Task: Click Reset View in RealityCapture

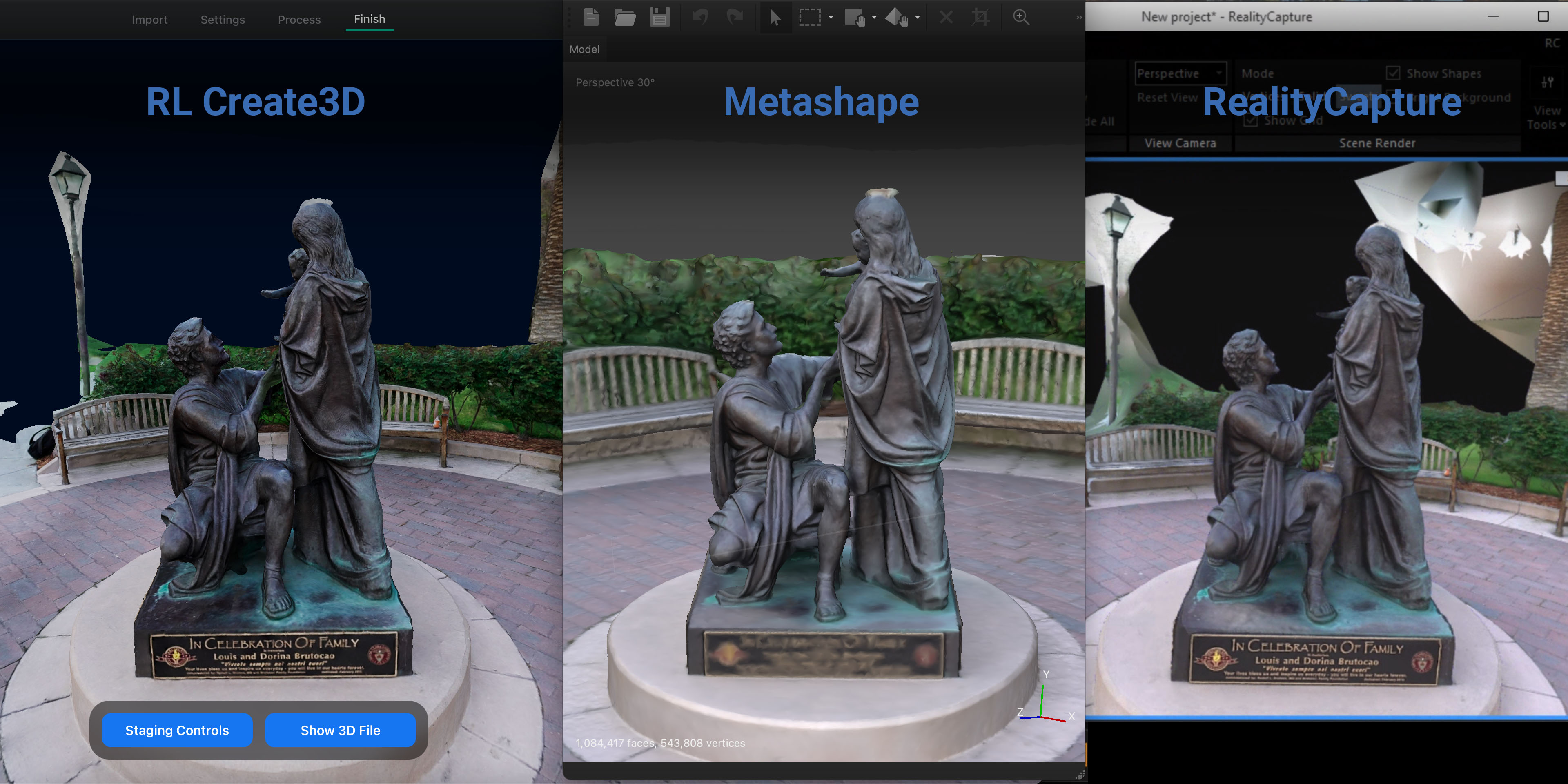Action: point(1167,98)
